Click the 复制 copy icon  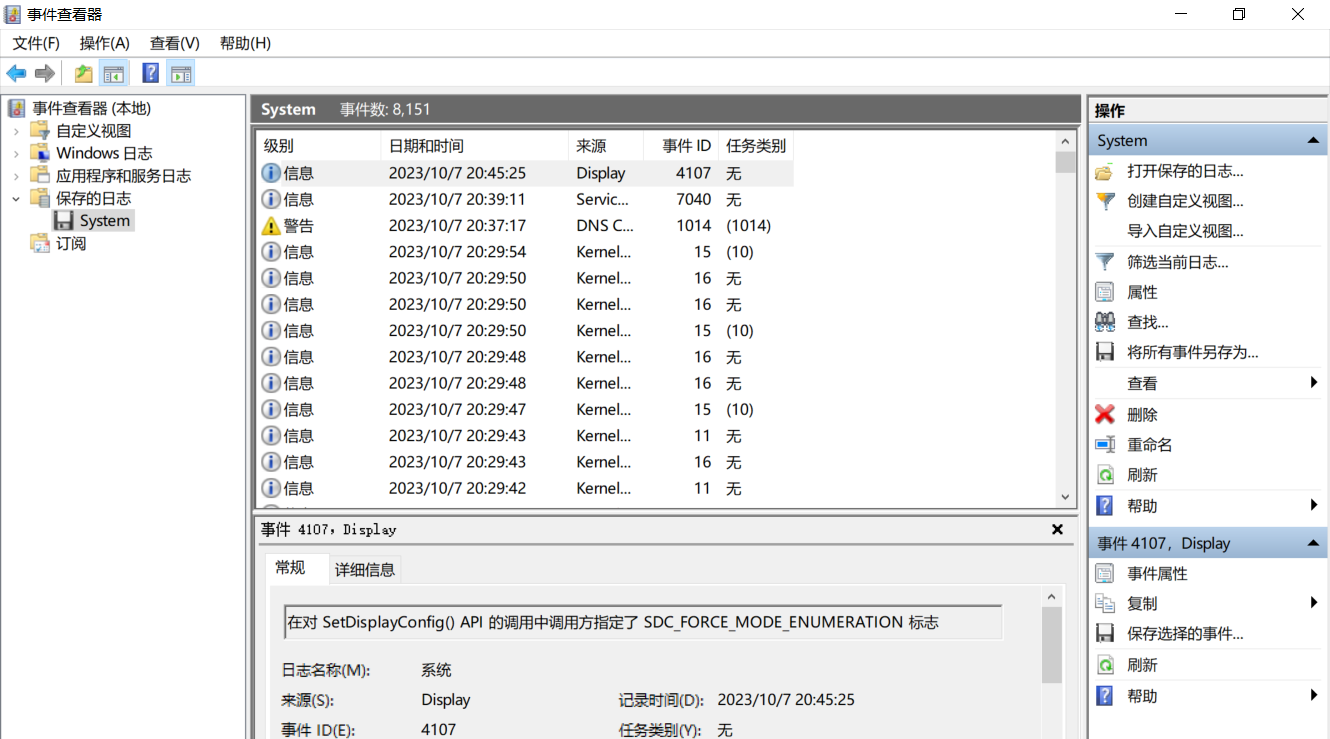coord(1105,604)
